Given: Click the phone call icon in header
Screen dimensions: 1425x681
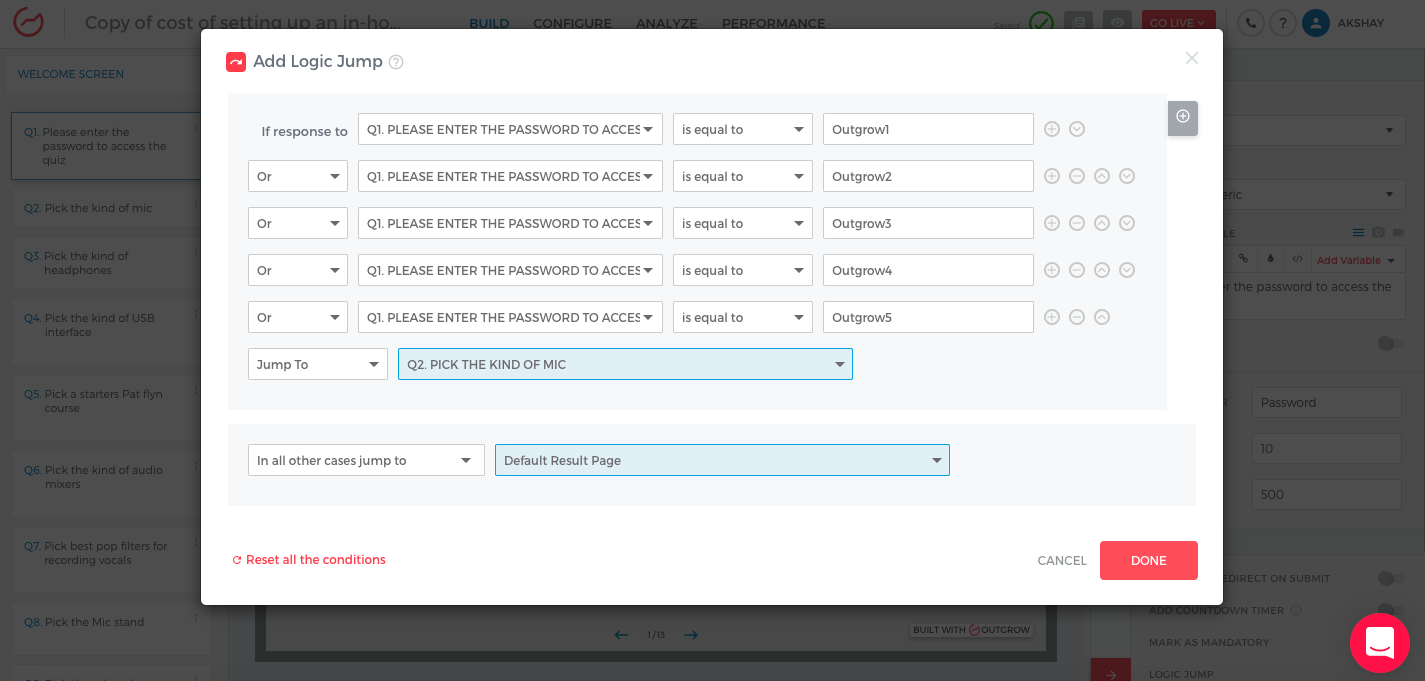Looking at the screenshot, I should (1250, 23).
